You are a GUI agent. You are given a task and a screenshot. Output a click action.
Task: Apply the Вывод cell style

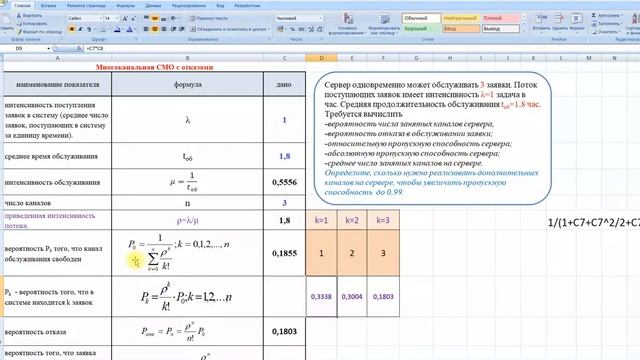click(x=500, y=29)
